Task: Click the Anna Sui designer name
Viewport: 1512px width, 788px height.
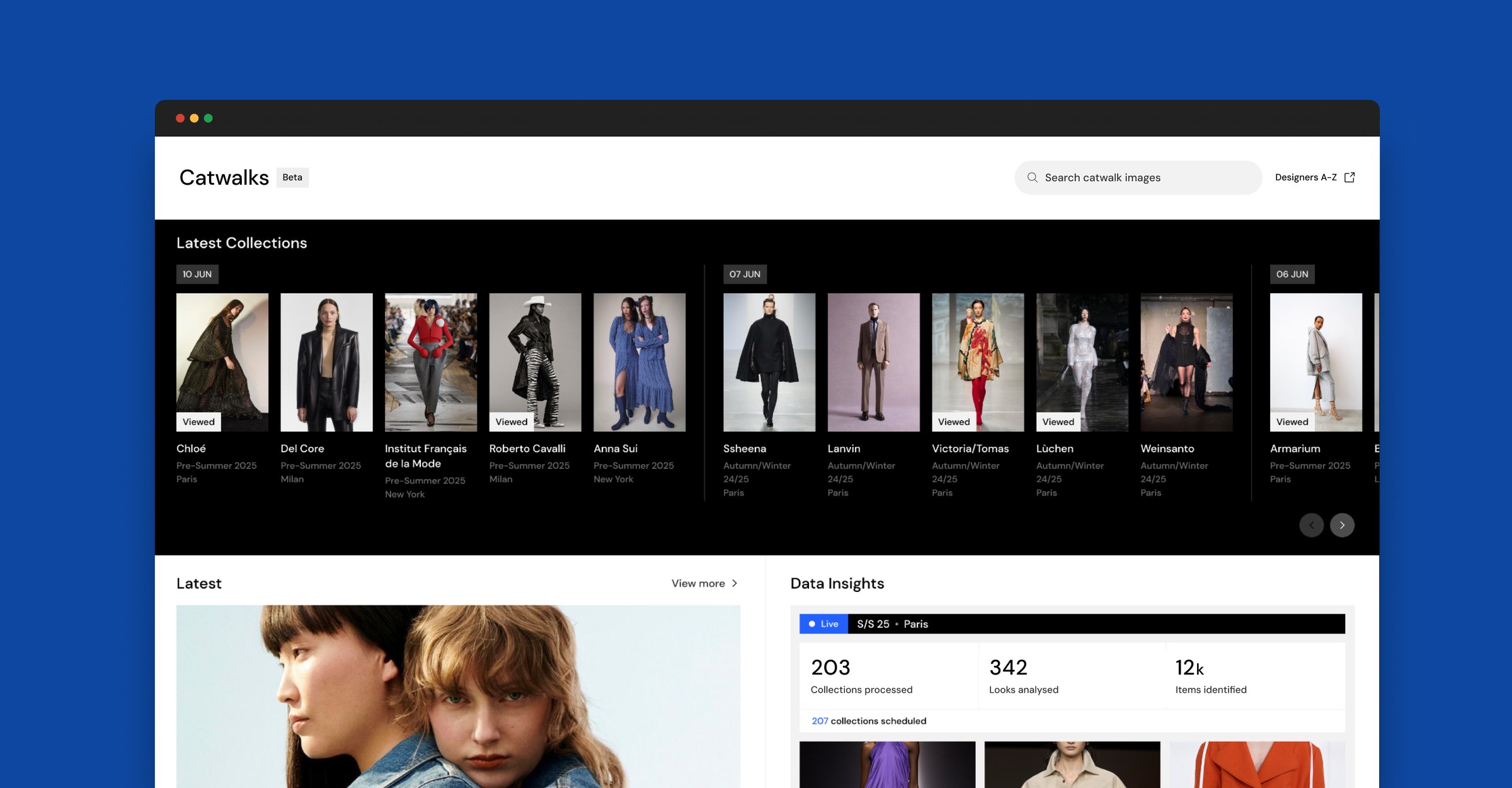Action: 616,449
